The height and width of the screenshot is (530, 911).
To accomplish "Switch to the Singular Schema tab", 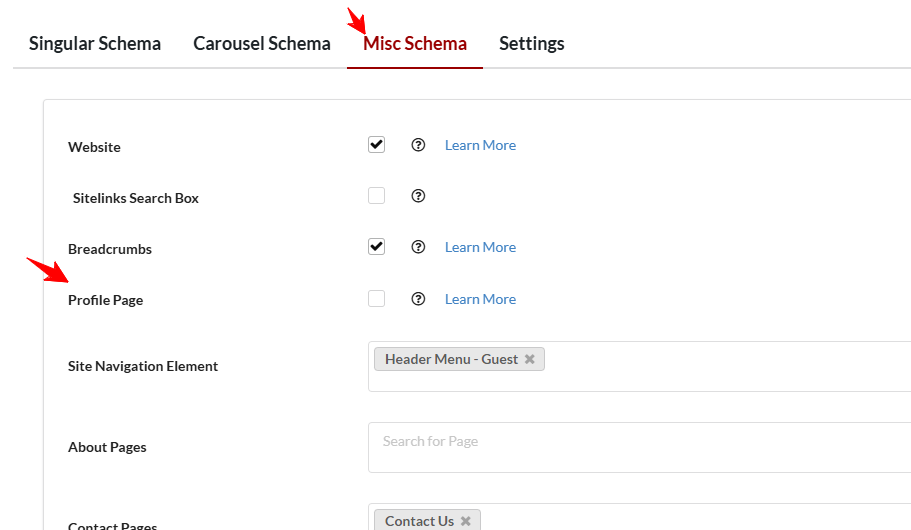I will (x=95, y=44).
